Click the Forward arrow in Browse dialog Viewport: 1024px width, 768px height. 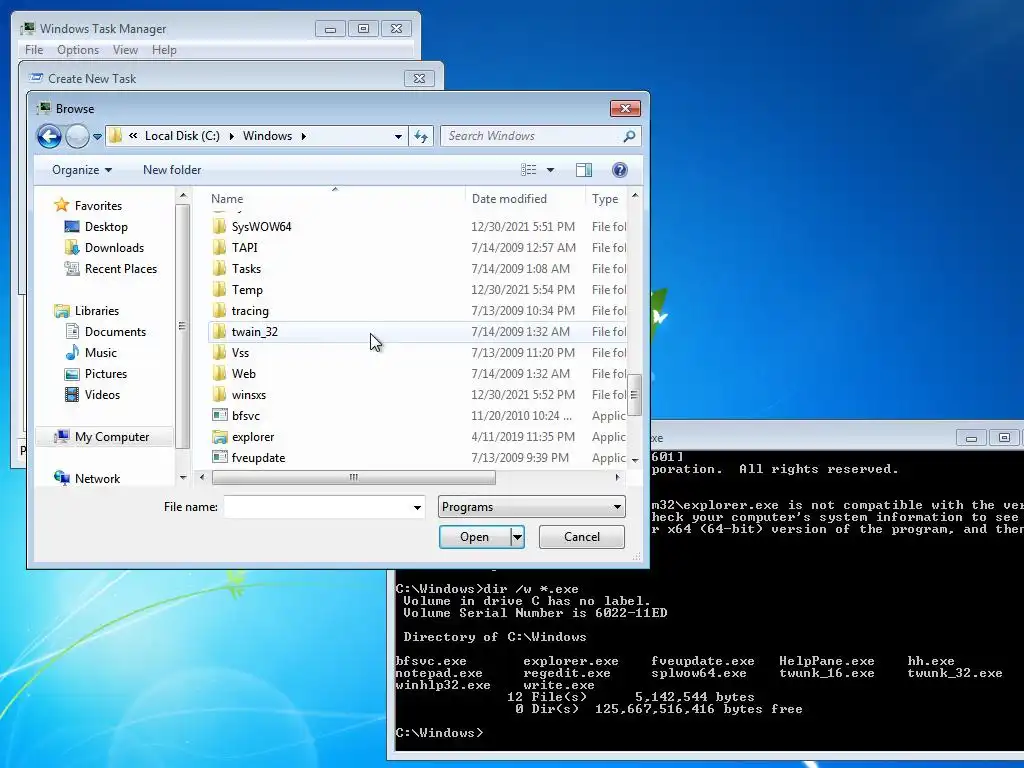tap(77, 136)
